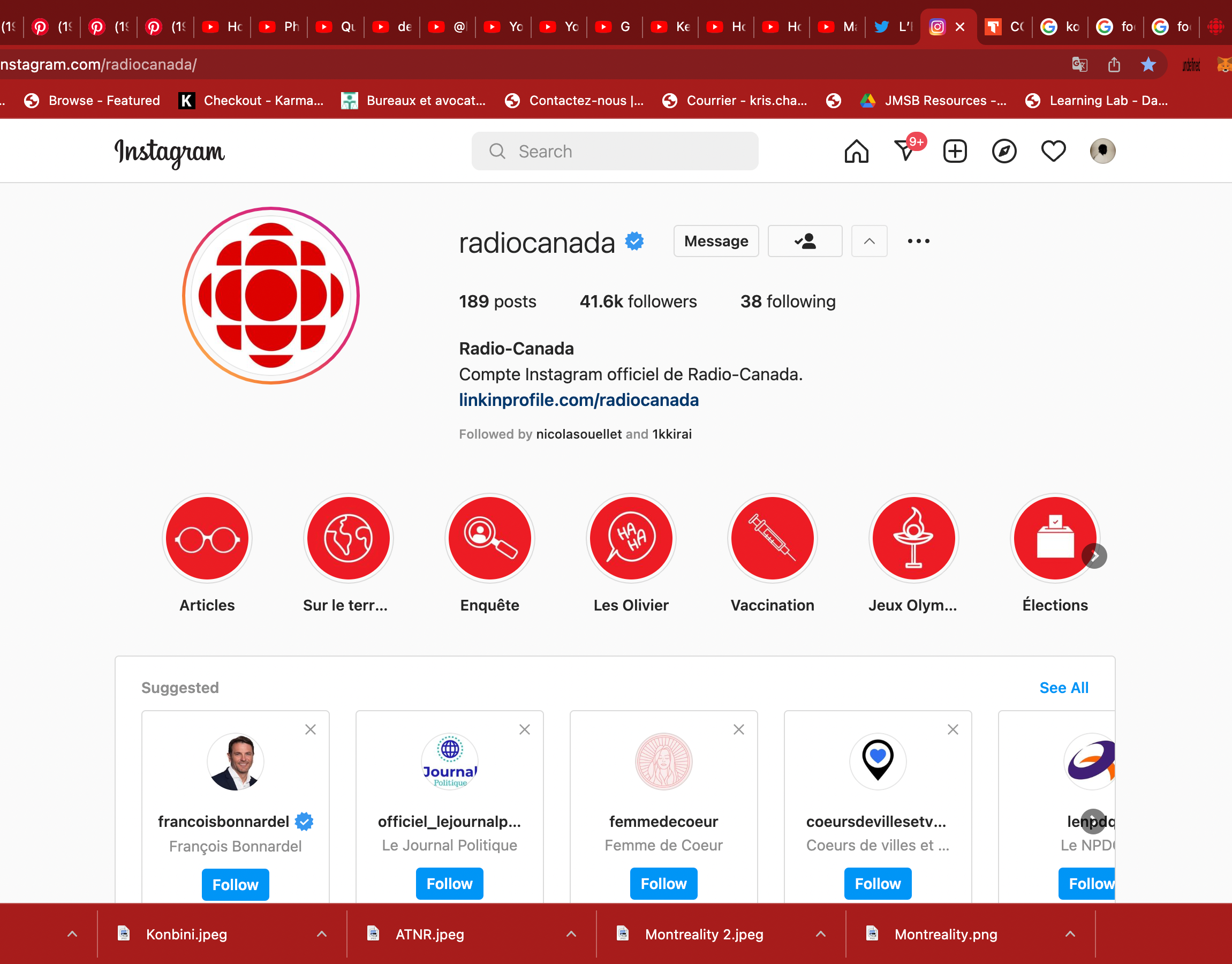Open the Articles story highlight
Image resolution: width=1232 pixels, height=964 pixels.
tap(207, 538)
